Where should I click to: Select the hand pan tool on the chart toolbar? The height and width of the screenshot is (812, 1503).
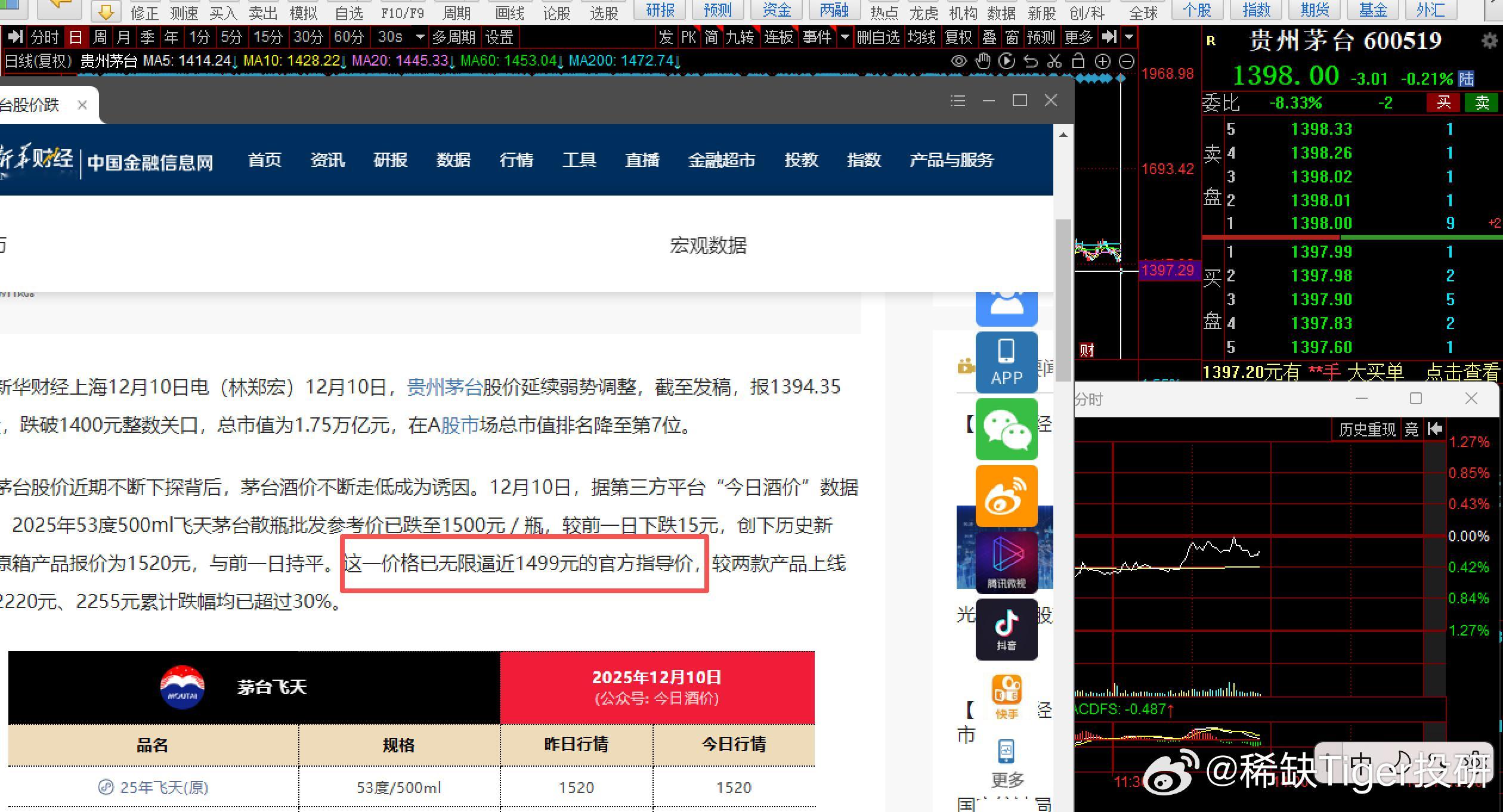tap(983, 60)
